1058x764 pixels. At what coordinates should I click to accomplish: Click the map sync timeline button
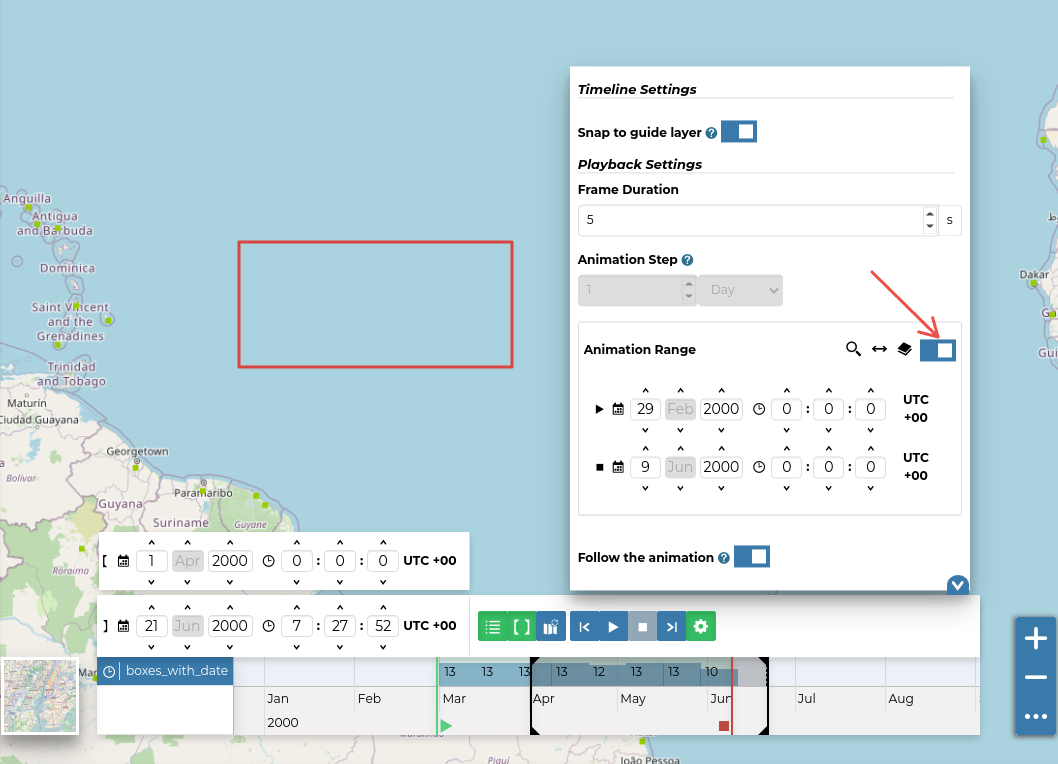[x=551, y=627]
